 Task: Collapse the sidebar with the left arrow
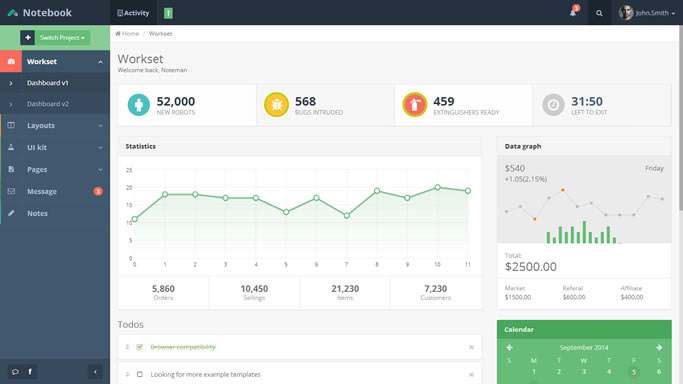[95, 372]
